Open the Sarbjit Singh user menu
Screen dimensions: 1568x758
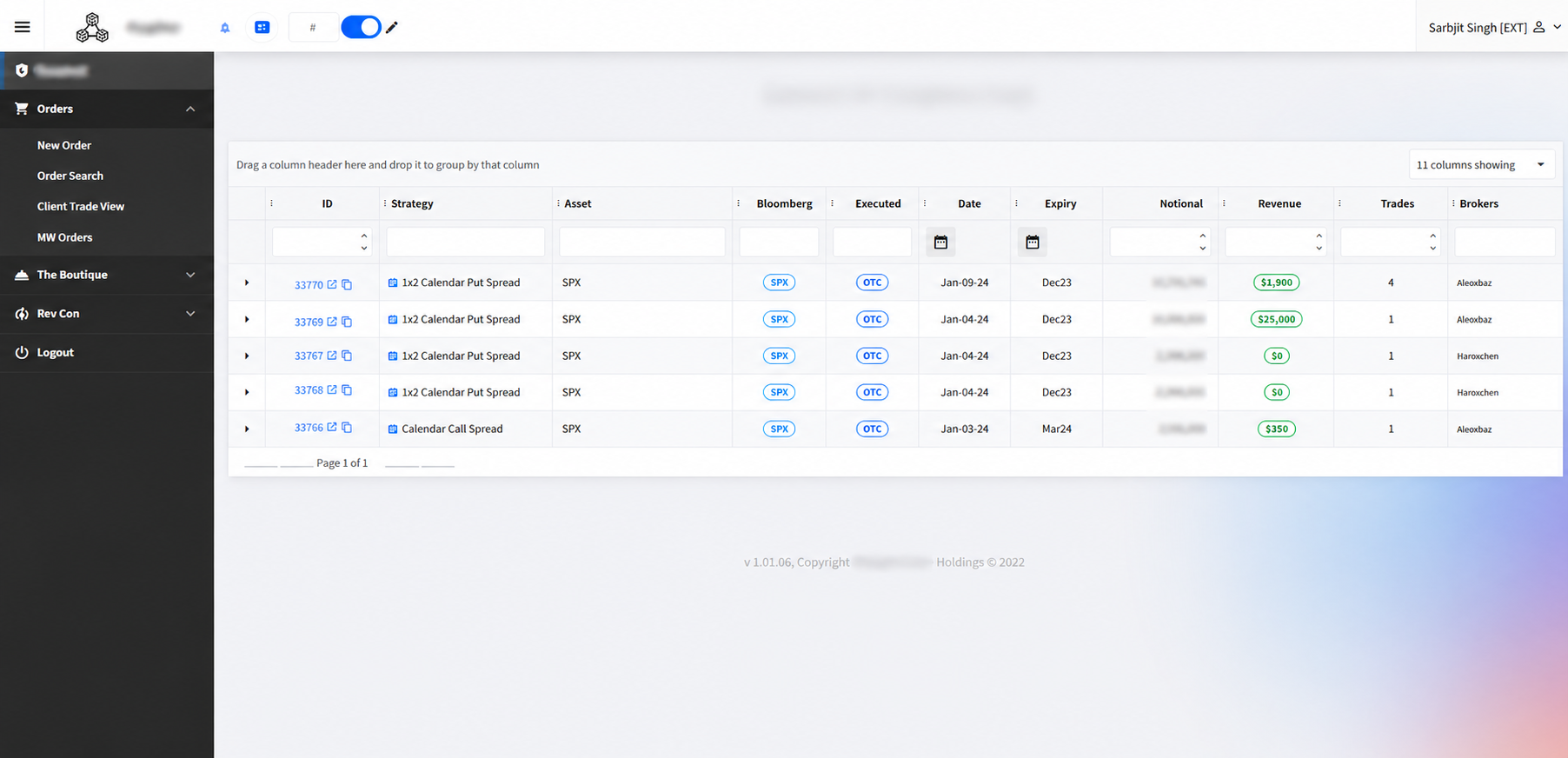coord(1494,27)
